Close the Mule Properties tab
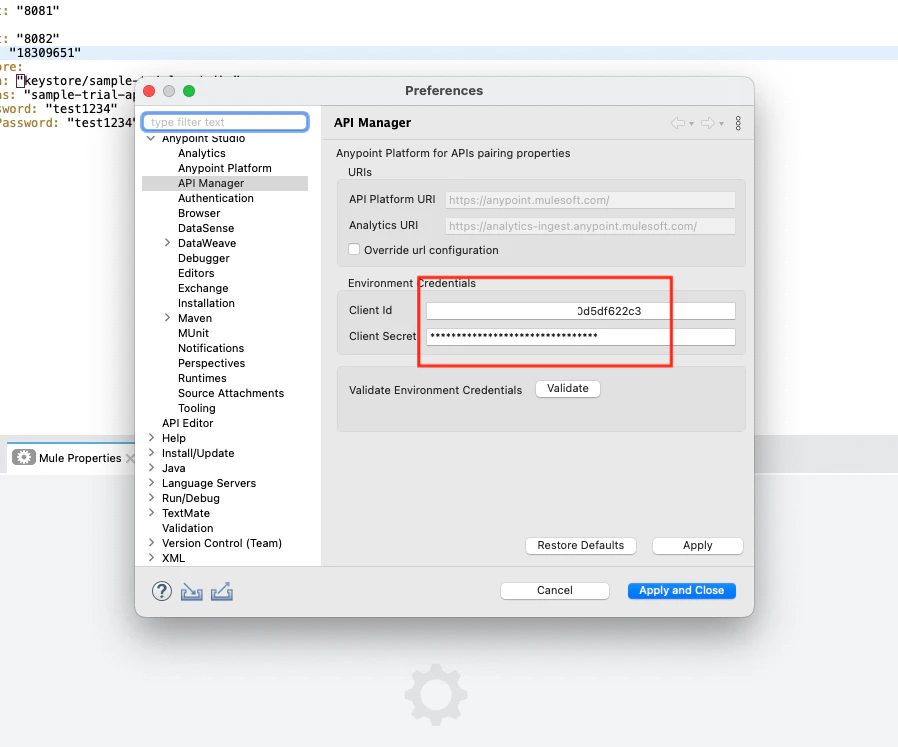The width and height of the screenshot is (898, 747). point(130,458)
